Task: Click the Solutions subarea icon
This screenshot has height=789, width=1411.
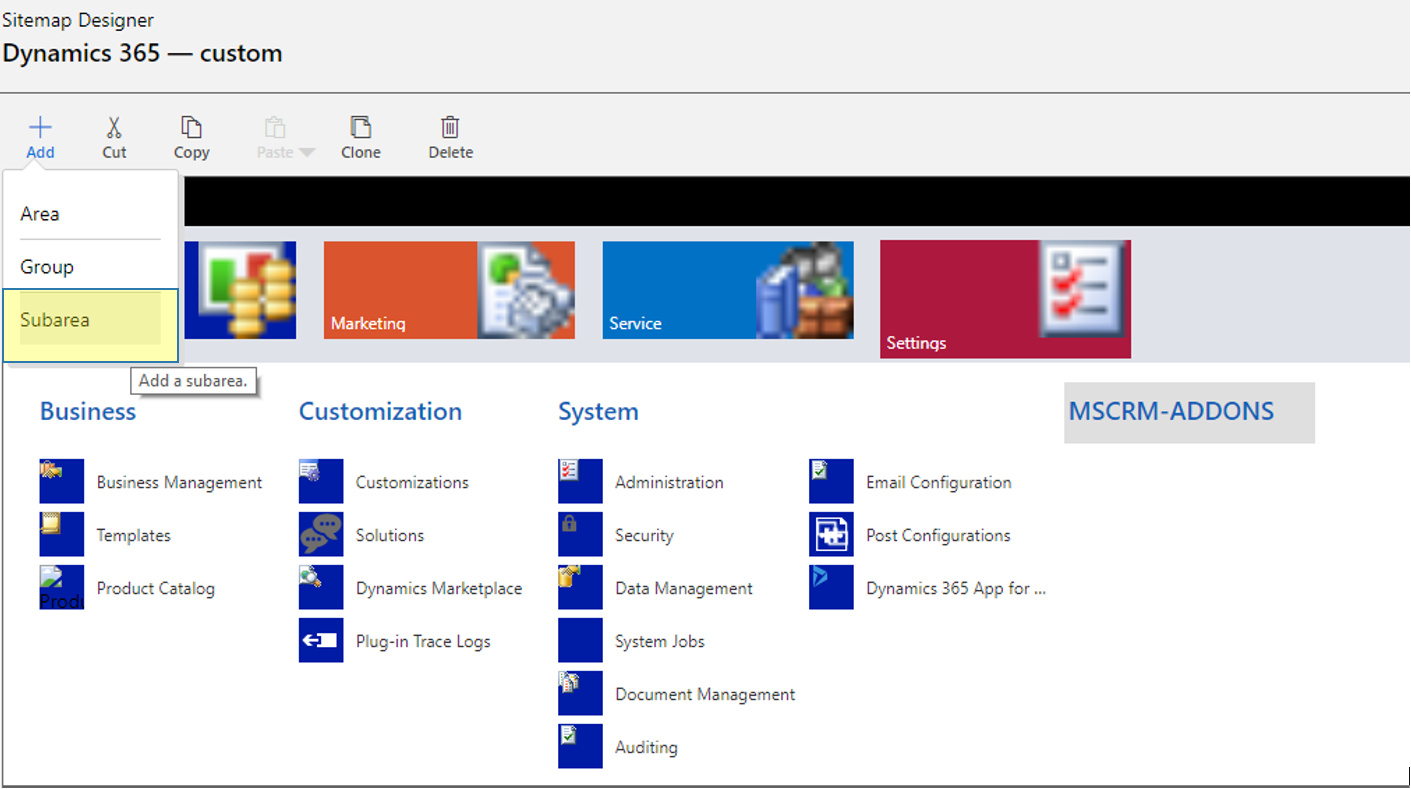Action: point(321,534)
